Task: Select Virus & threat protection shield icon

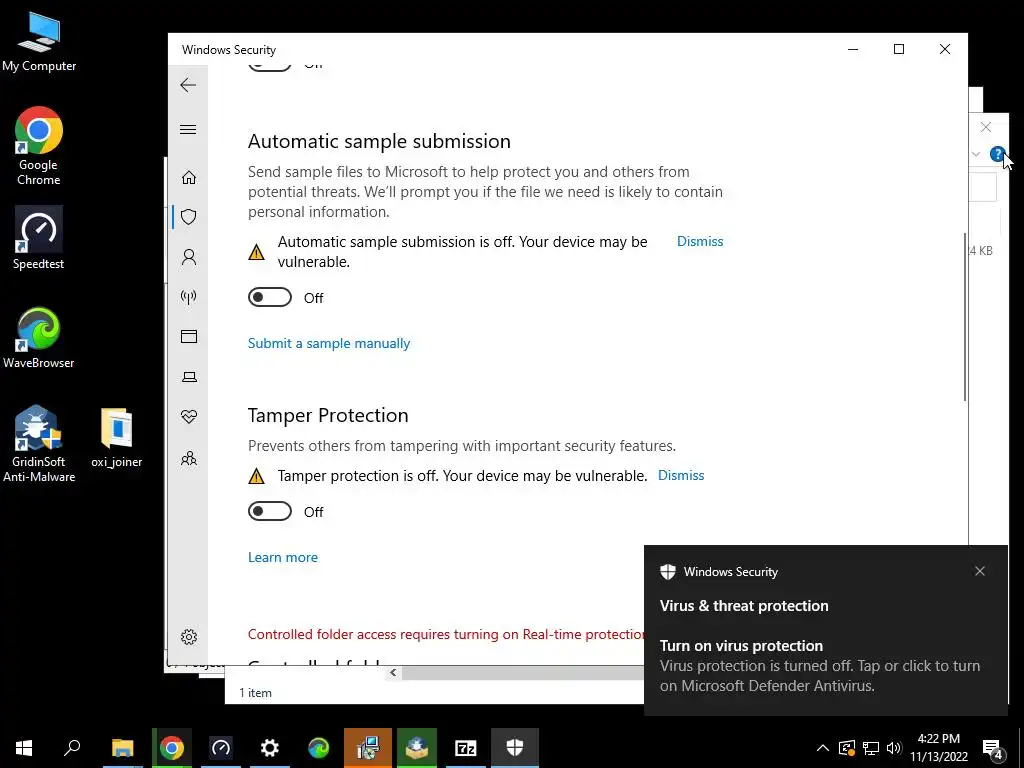Action: tap(189, 217)
